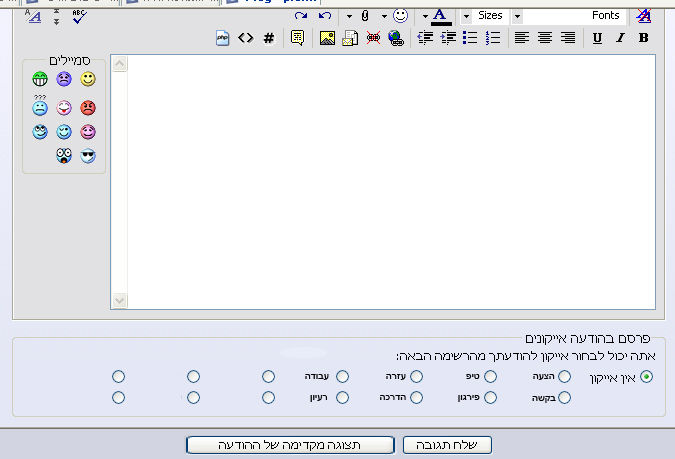This screenshot has height=459, width=675.
Task: Select the רעיון post icon option
Action: tap(342, 397)
